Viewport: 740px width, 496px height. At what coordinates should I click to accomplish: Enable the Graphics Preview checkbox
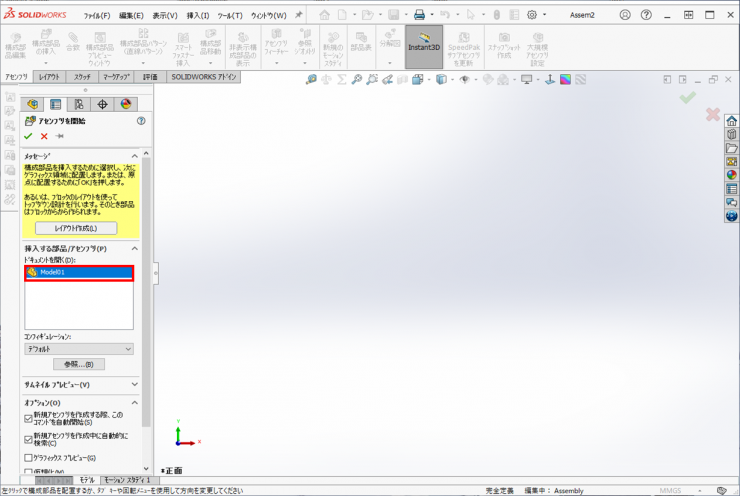coord(29,458)
